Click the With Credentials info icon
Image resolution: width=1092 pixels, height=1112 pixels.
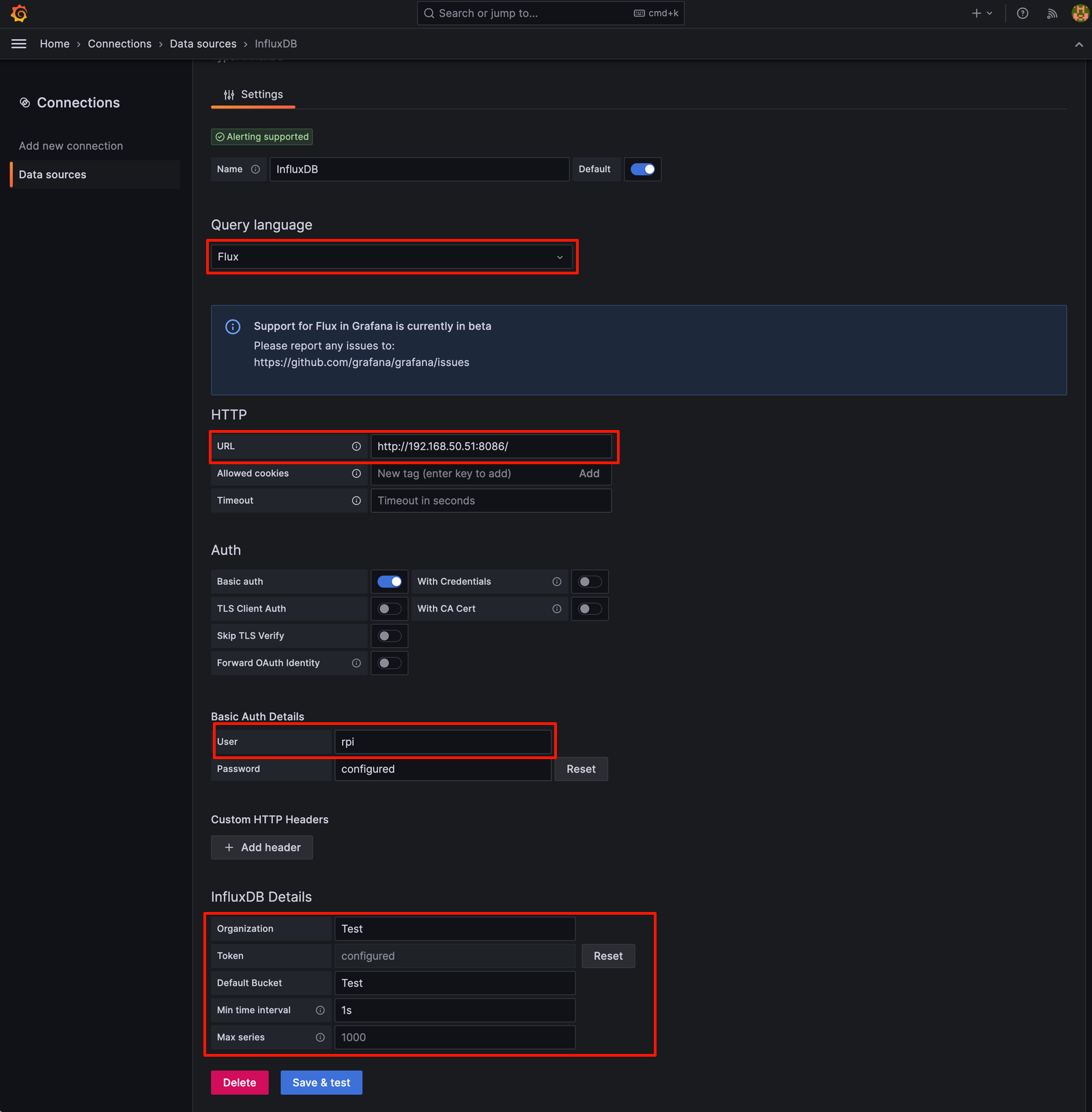(557, 582)
